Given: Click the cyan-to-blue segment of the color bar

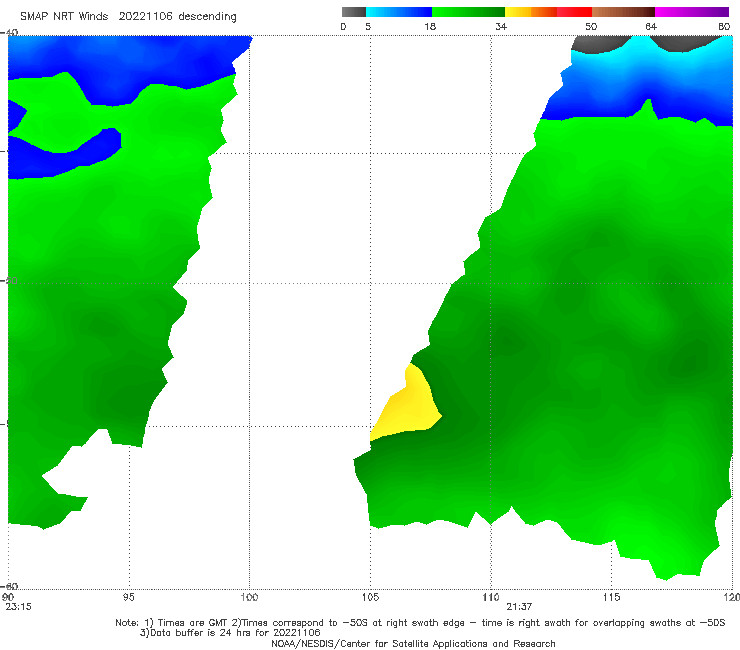Looking at the screenshot, I should (x=399, y=12).
